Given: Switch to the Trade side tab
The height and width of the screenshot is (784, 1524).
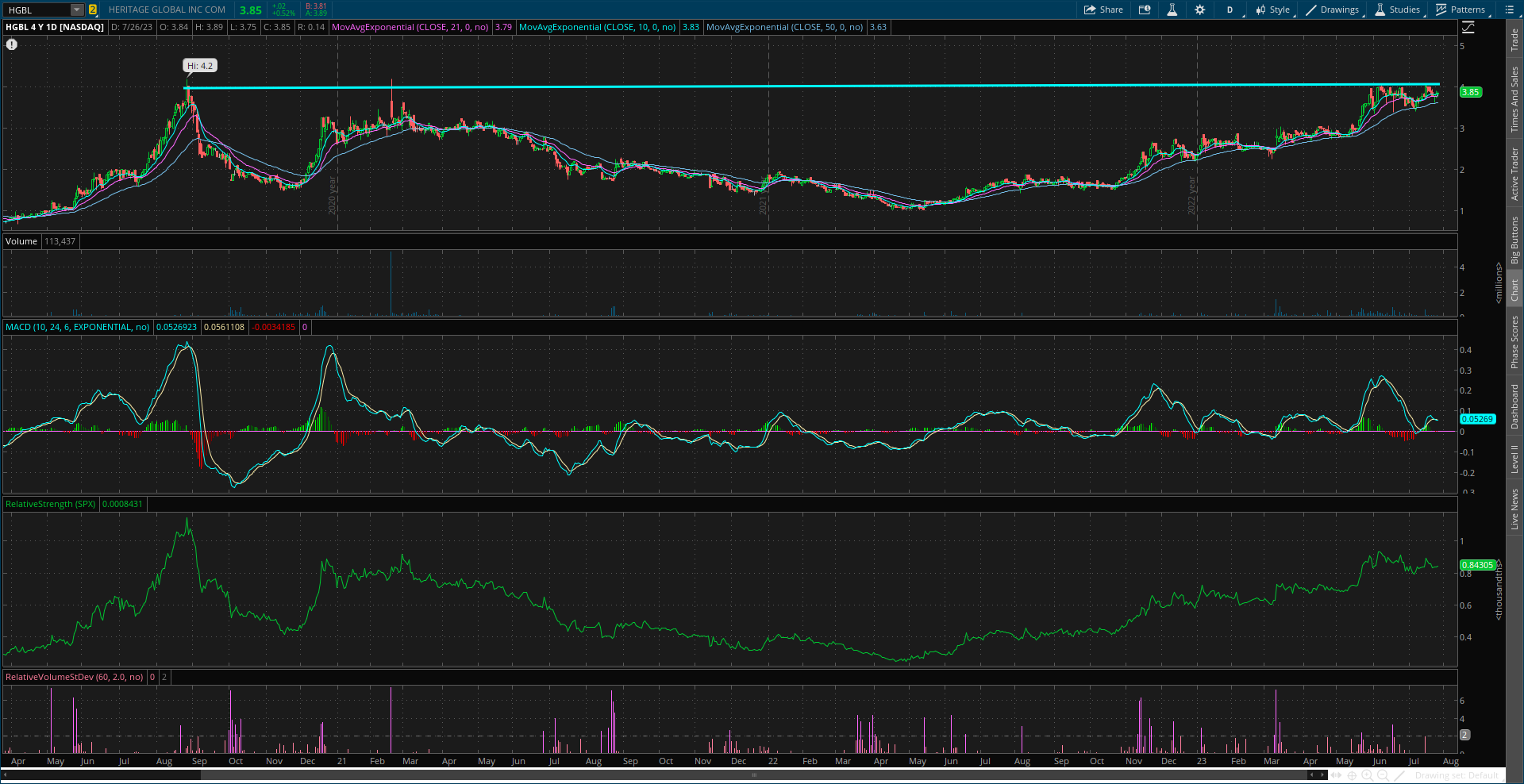Looking at the screenshot, I should tap(1514, 40).
